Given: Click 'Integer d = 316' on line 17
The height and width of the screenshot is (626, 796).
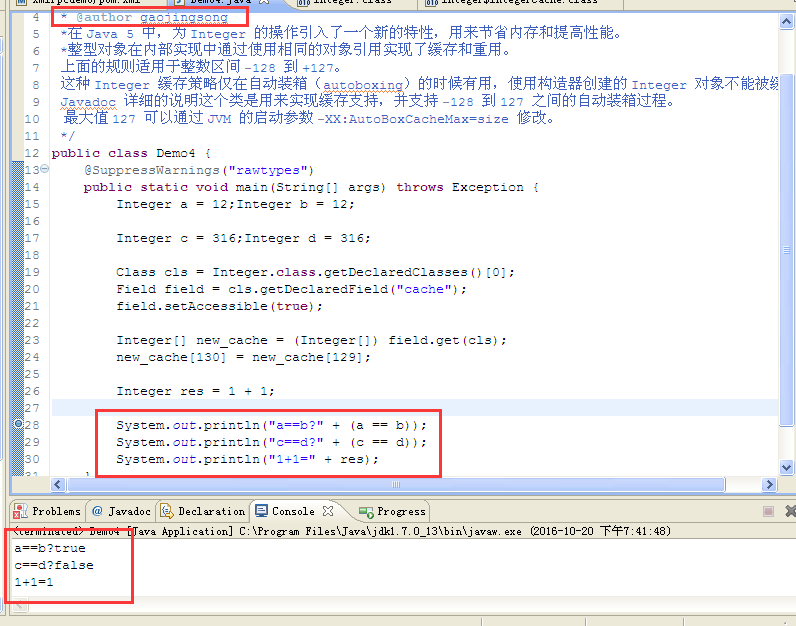Looking at the screenshot, I should (x=304, y=238).
